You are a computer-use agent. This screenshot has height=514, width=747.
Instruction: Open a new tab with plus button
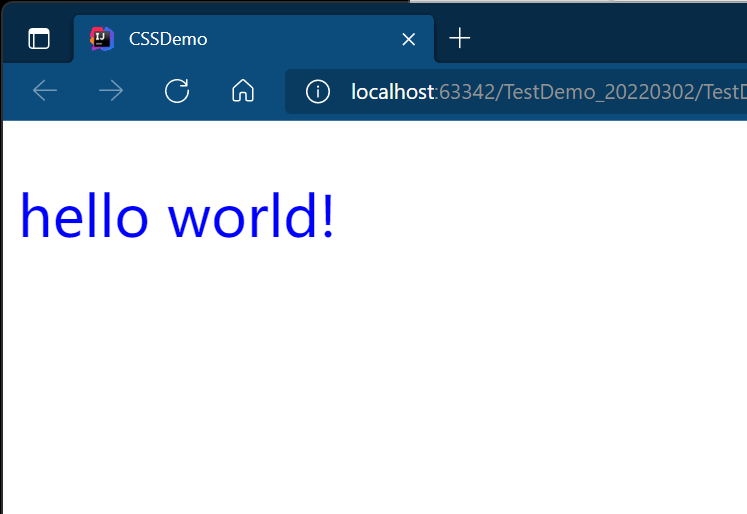coord(460,38)
